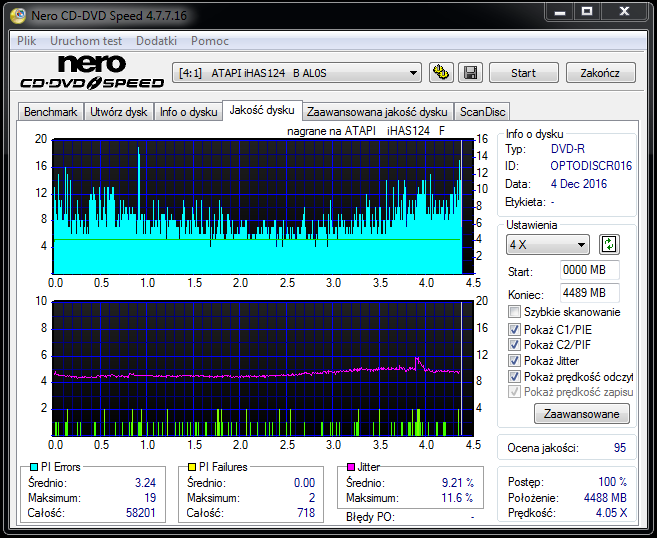
Task: Switch to the Info o dysku tab
Action: pos(189,112)
